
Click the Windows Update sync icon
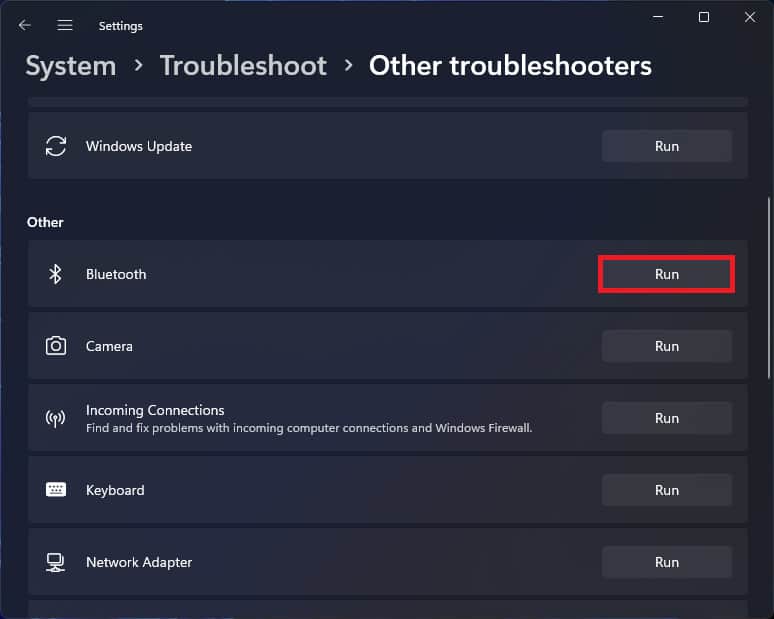(x=56, y=146)
